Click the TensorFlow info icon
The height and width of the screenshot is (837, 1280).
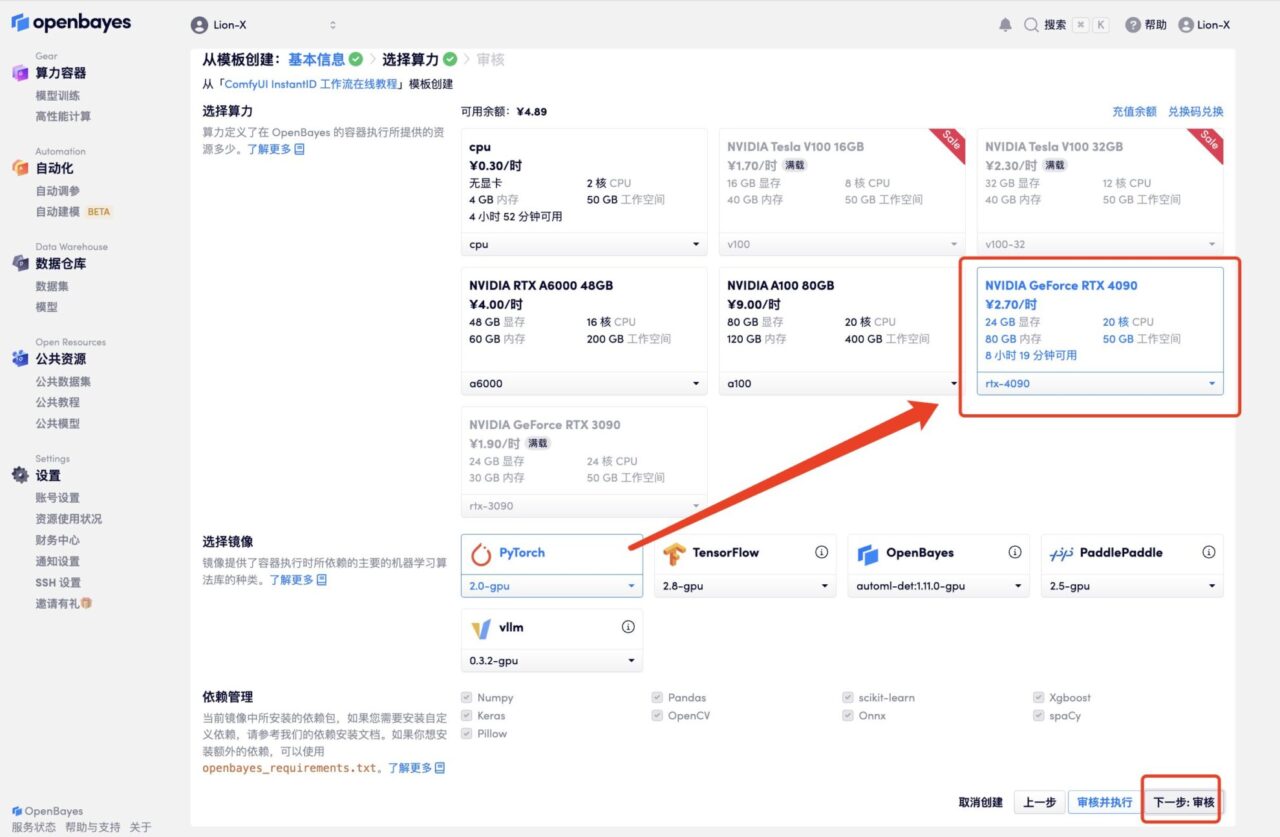point(821,552)
